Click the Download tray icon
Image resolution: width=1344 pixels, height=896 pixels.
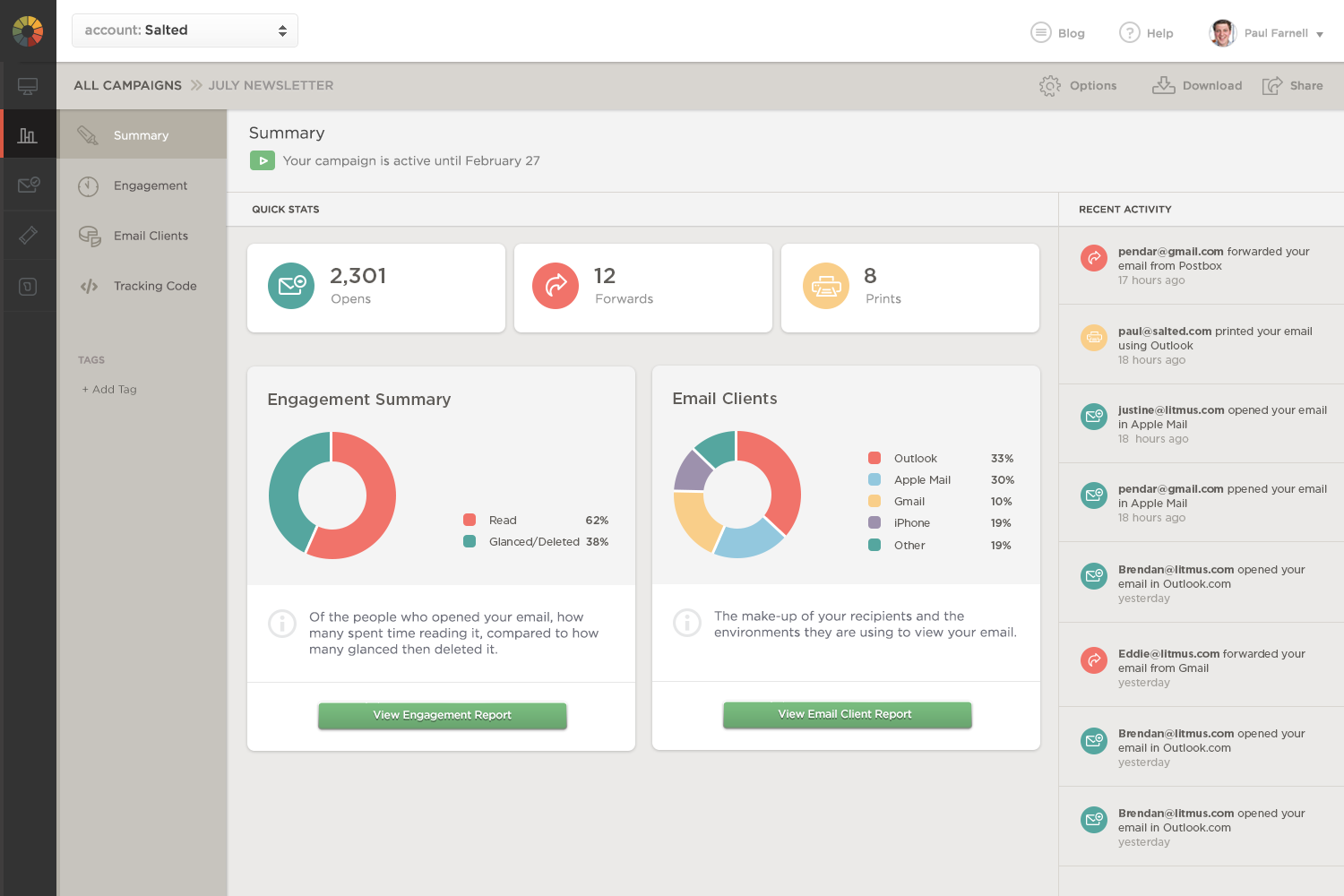coord(1163,86)
